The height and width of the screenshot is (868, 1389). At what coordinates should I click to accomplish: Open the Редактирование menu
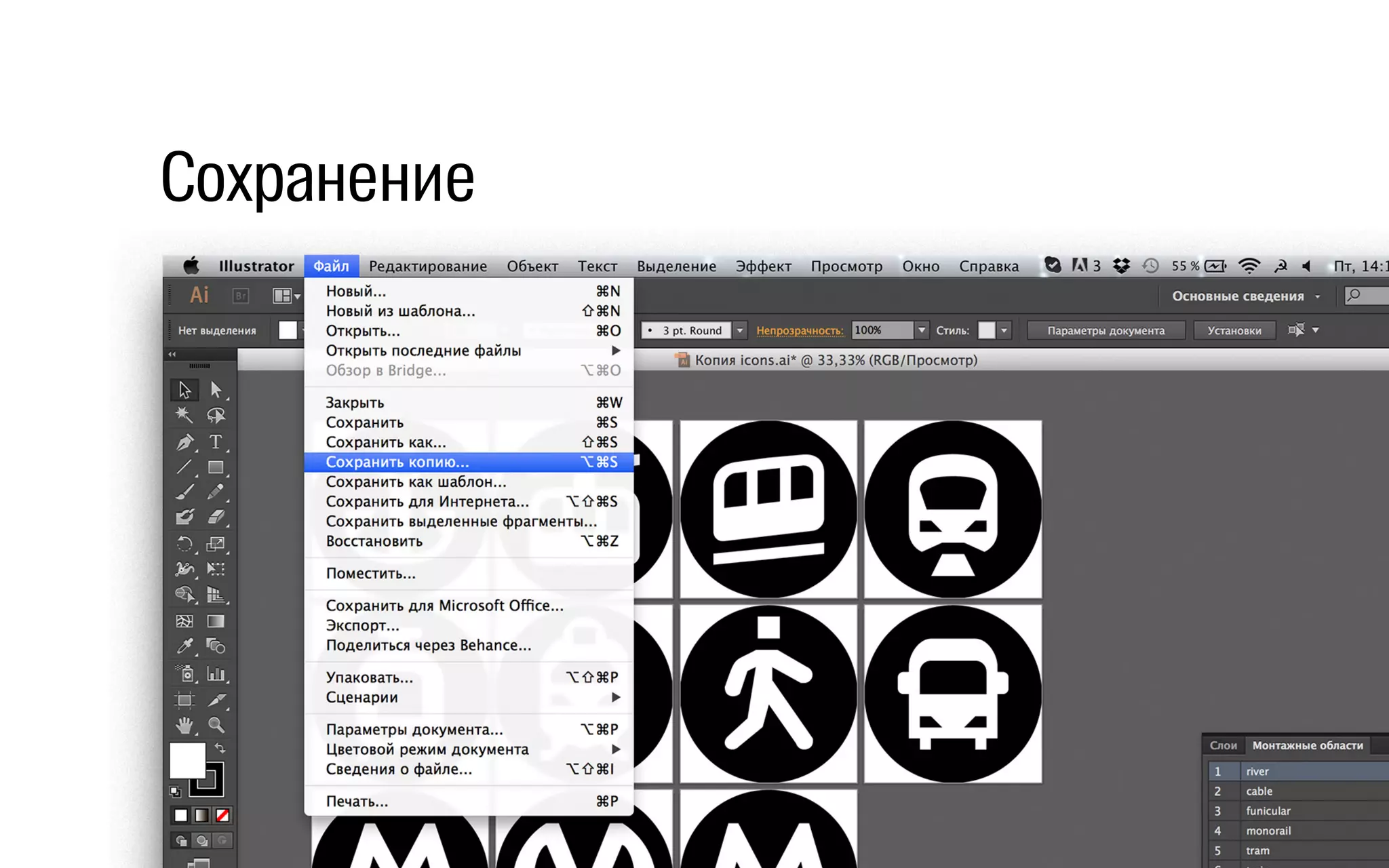(428, 267)
